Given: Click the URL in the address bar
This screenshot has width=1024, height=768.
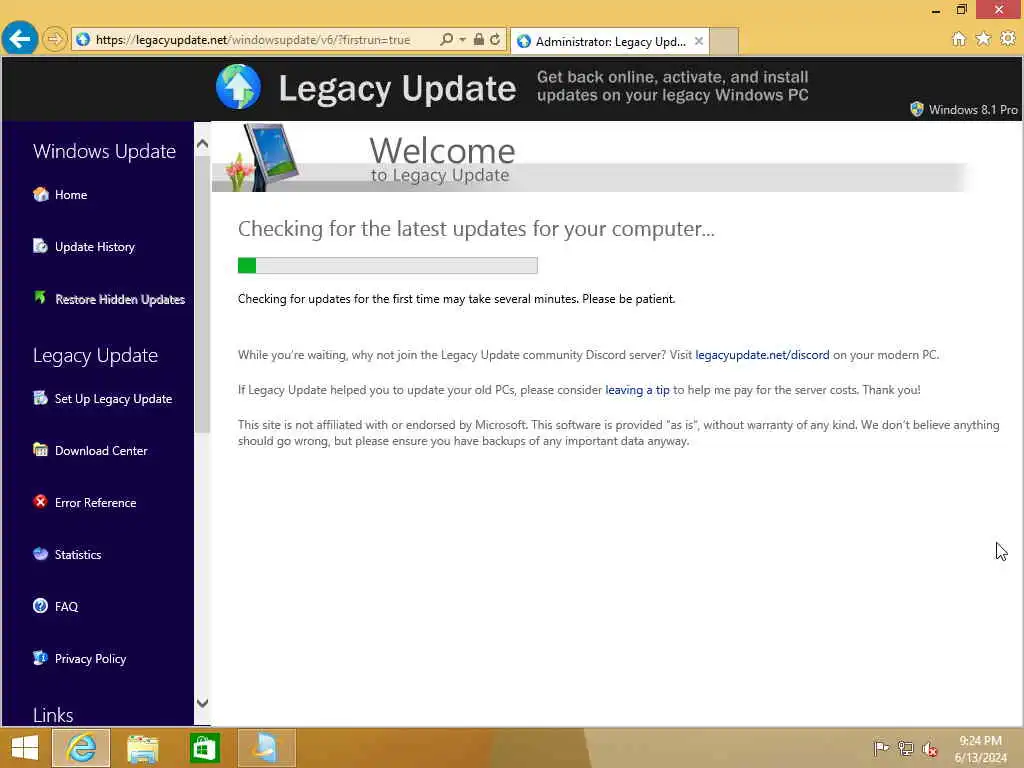Looking at the screenshot, I should point(253,40).
